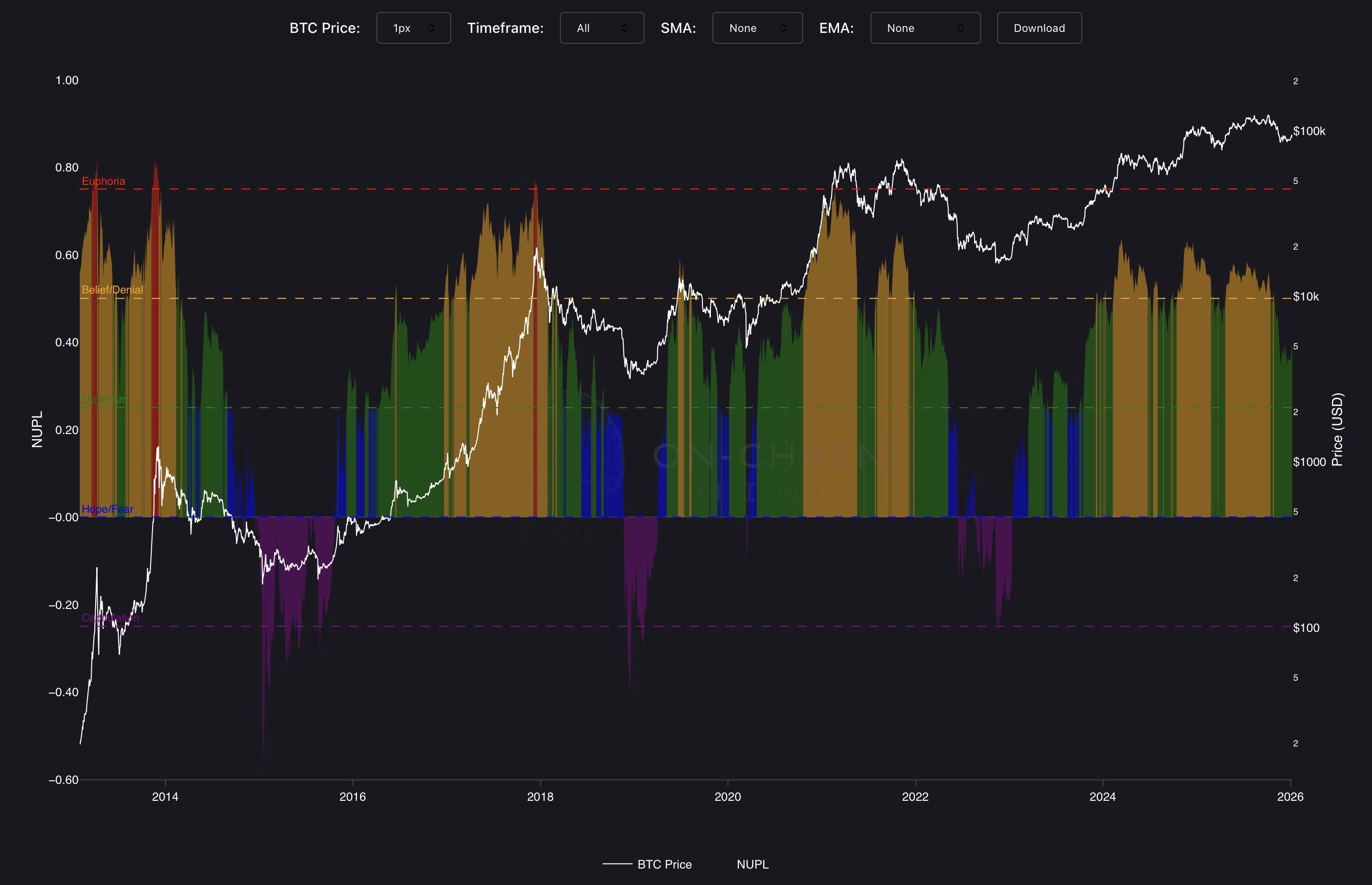This screenshot has width=1372, height=885.
Task: Click the Belief/Denial threshold label
Action: pyautogui.click(x=112, y=290)
